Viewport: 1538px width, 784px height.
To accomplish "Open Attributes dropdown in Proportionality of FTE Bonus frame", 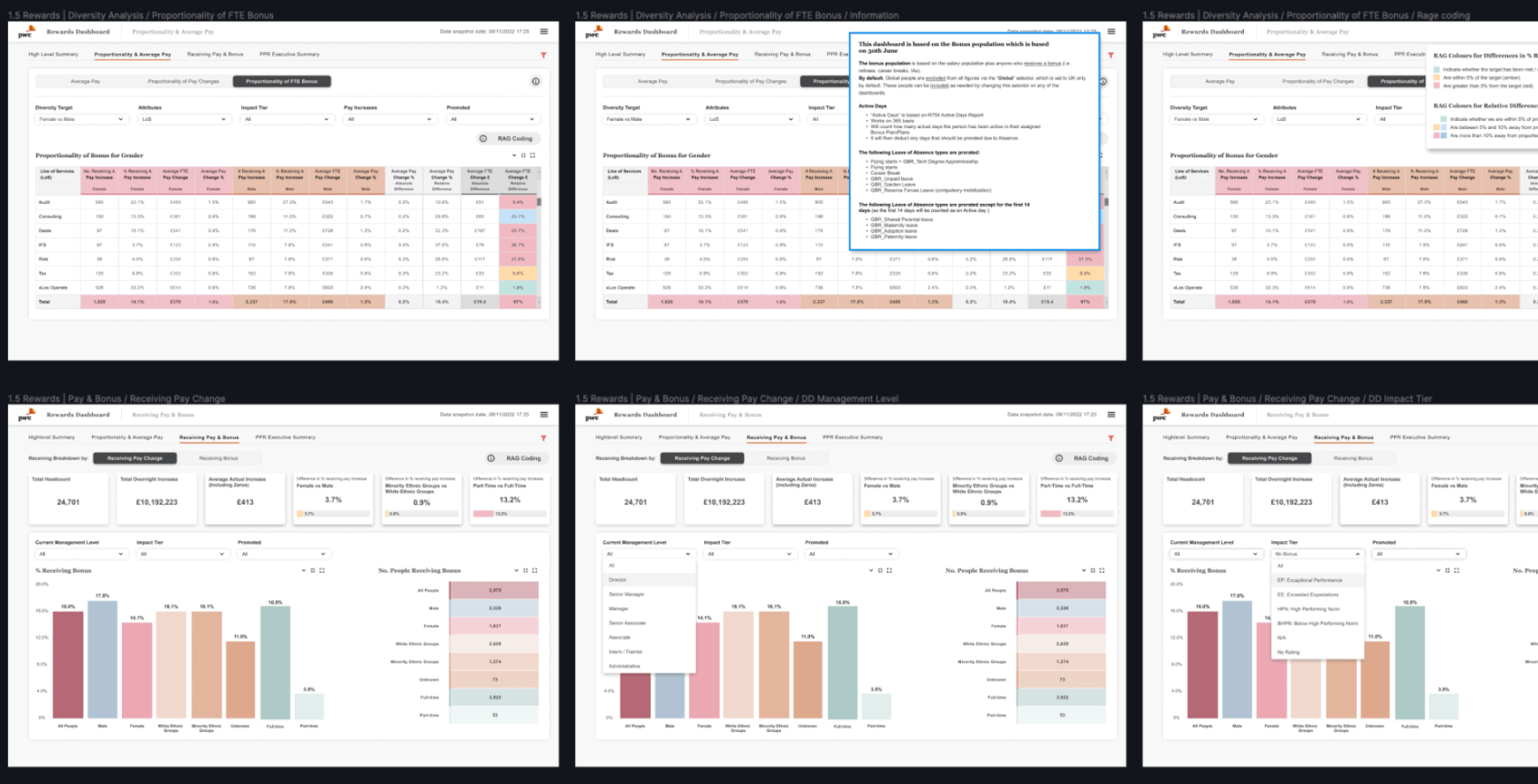I will coord(184,119).
